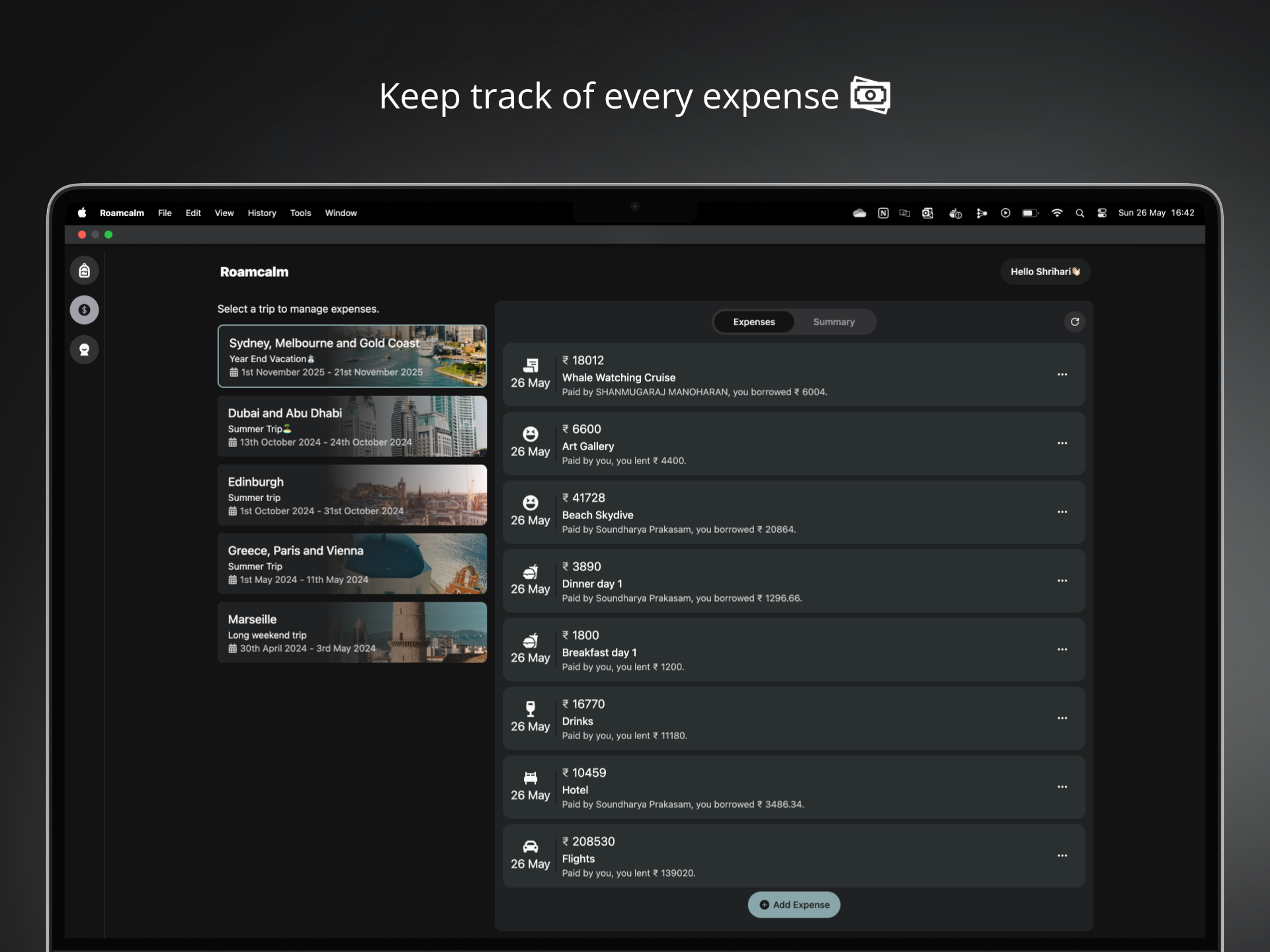Open the Apple menu
The height and width of the screenshot is (952, 1270).
pyautogui.click(x=82, y=213)
